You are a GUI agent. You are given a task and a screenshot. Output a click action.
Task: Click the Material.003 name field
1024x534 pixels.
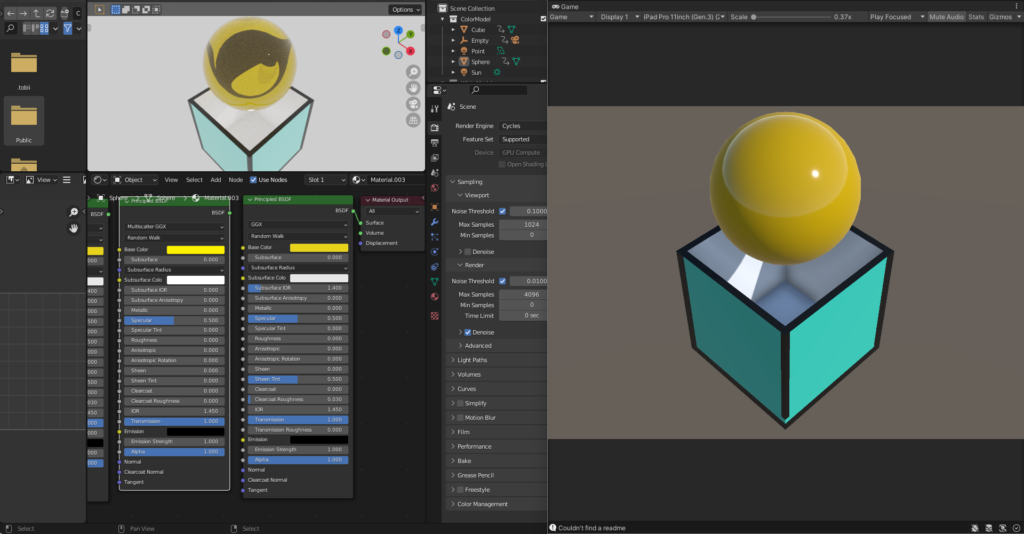(395, 180)
